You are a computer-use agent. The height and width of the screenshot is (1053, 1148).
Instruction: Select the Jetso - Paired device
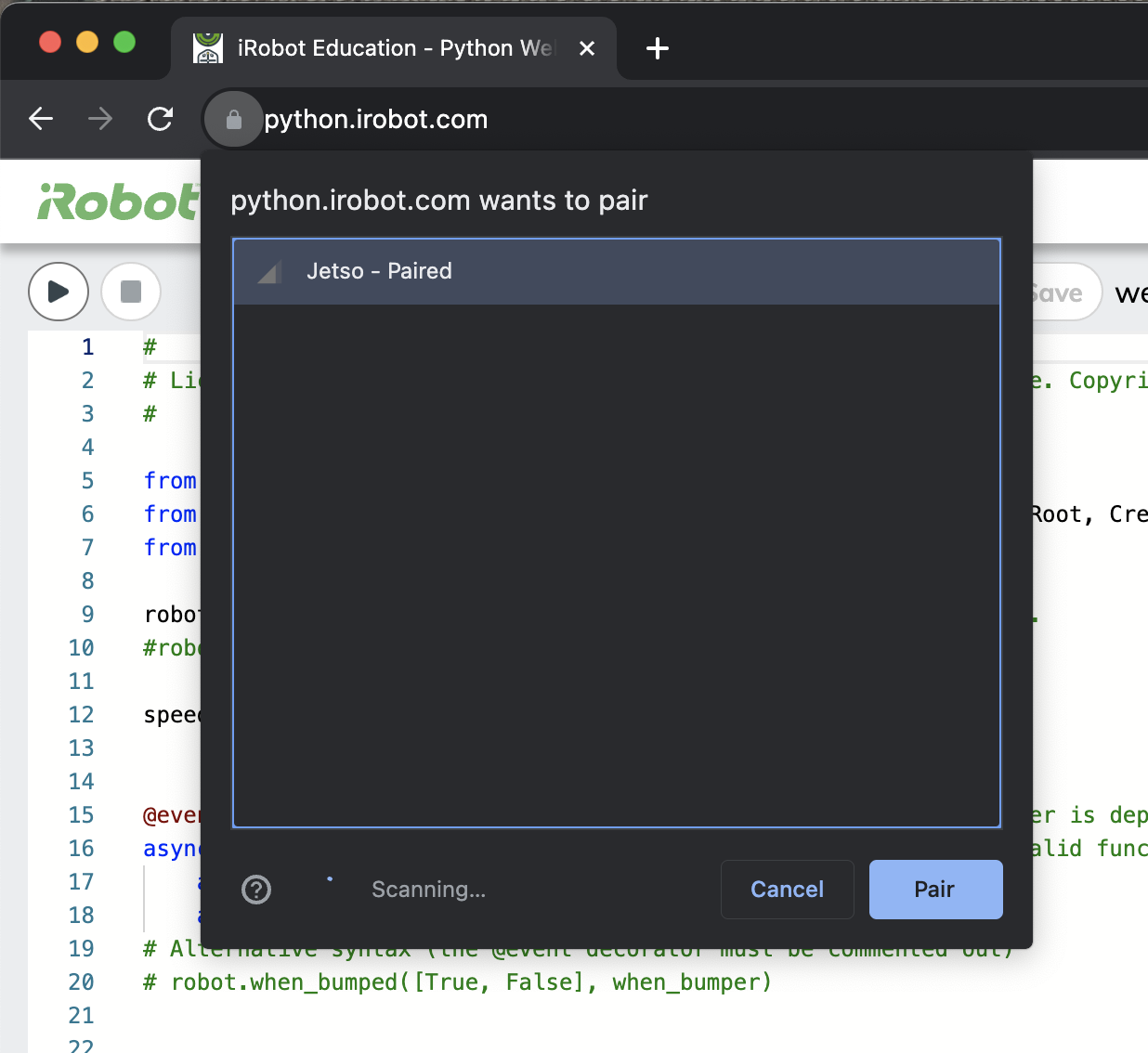(616, 271)
